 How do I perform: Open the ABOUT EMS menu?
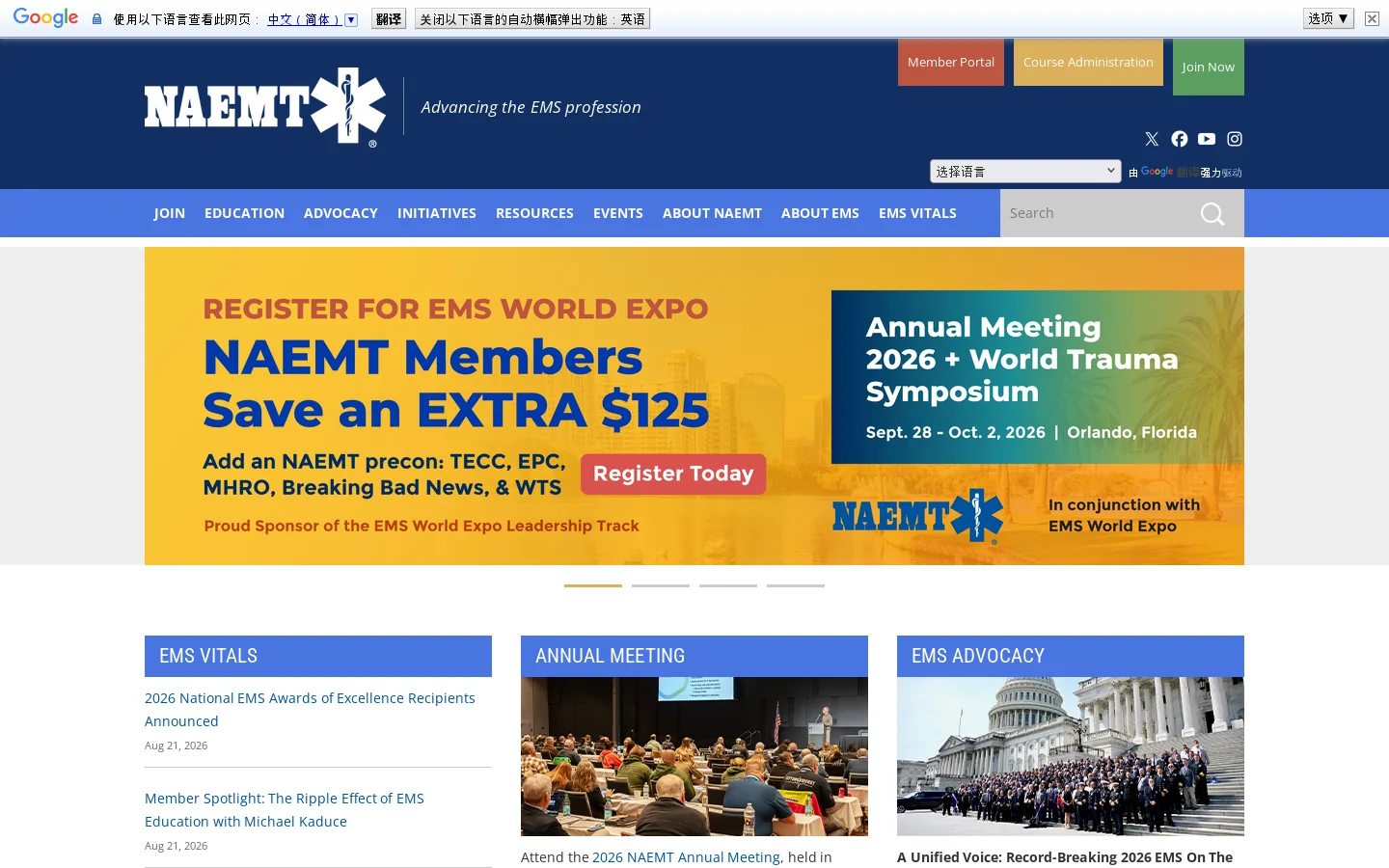[820, 213]
